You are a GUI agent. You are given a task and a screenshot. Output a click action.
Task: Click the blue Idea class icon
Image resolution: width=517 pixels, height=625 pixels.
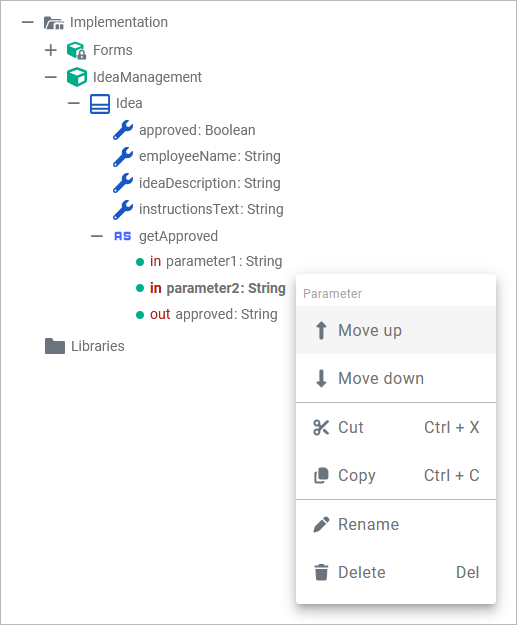(100, 104)
